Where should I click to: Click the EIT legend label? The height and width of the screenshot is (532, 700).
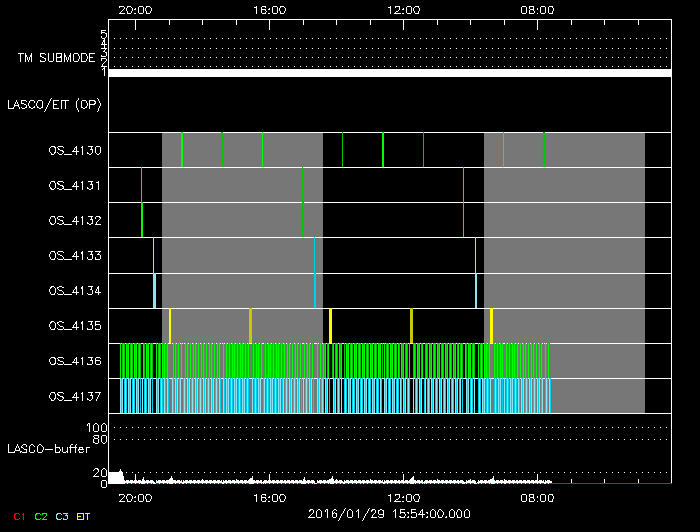pos(83,516)
